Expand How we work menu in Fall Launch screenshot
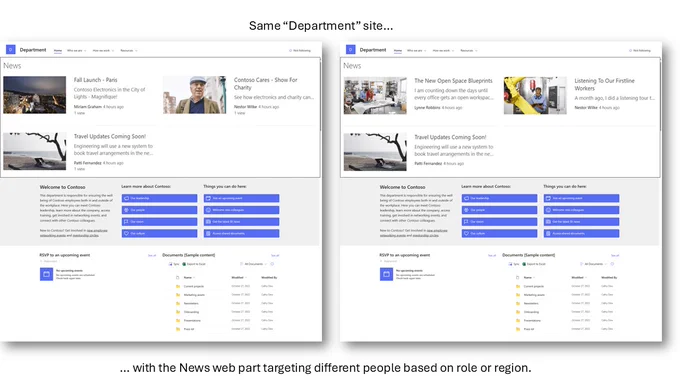This screenshot has width=680, height=383. pyautogui.click(x=103, y=50)
